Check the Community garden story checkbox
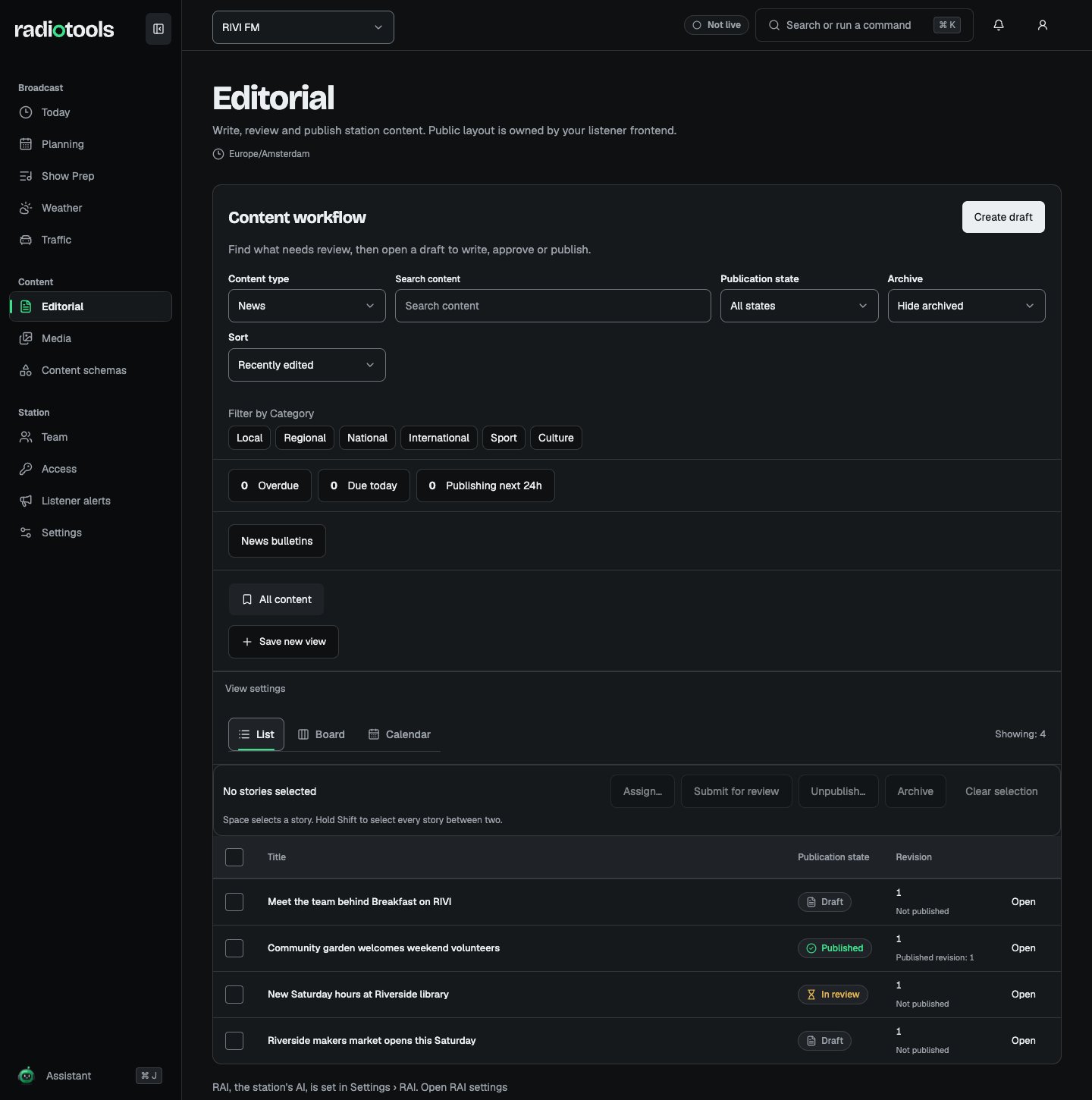The image size is (1092, 1100). [x=234, y=948]
